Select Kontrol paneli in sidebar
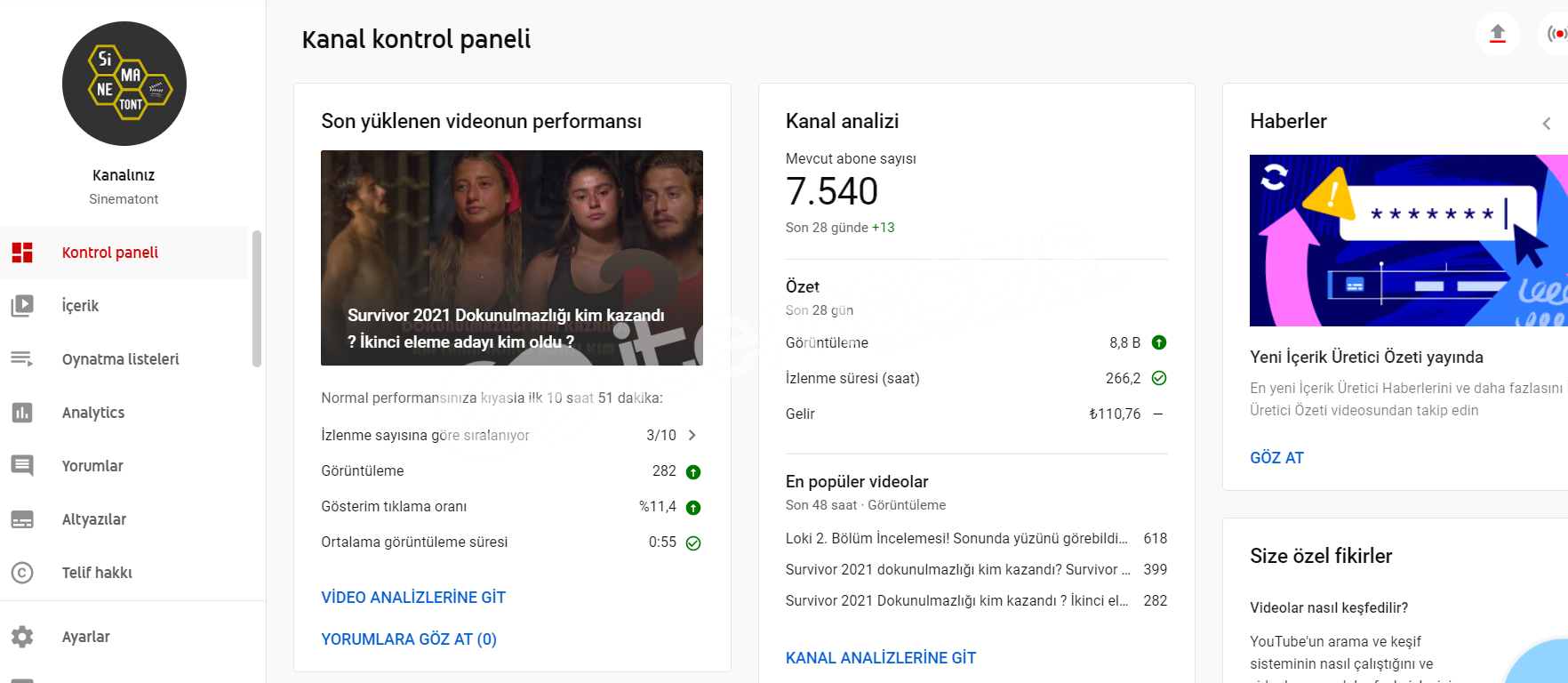 pos(124,253)
